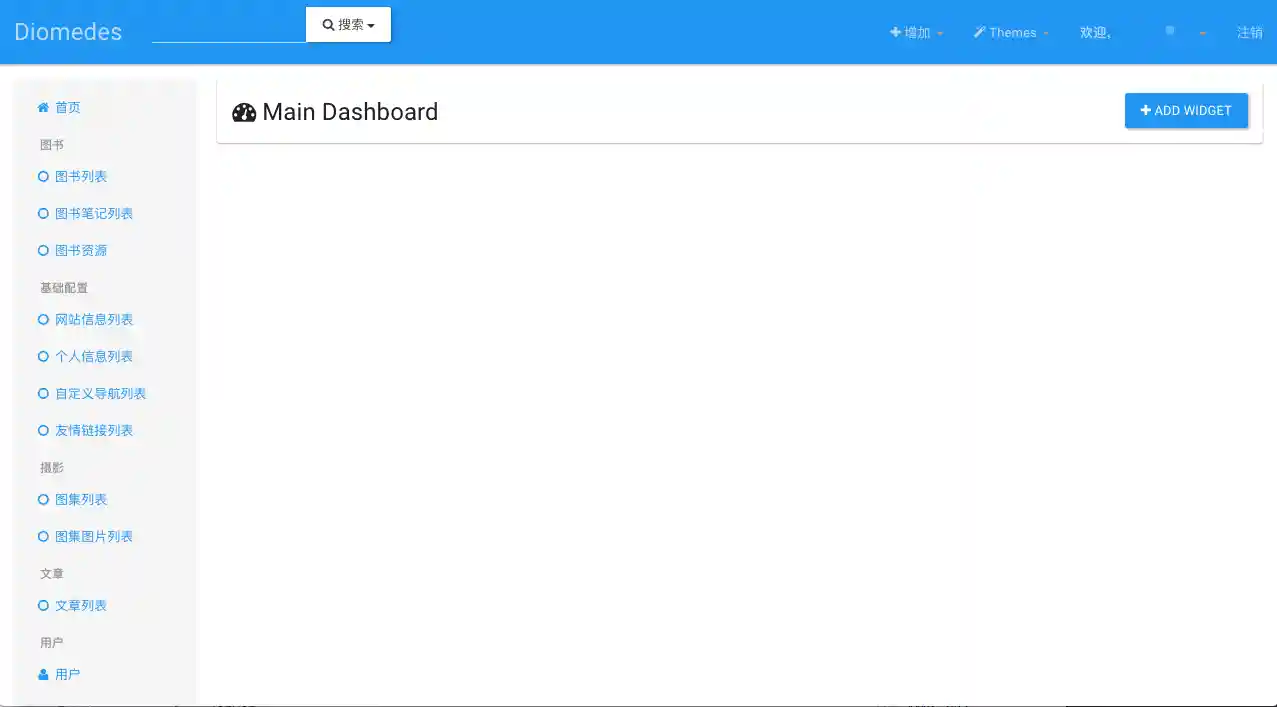
Task: Click the circle bullet icon beside 图书列表
Action: (x=43, y=176)
